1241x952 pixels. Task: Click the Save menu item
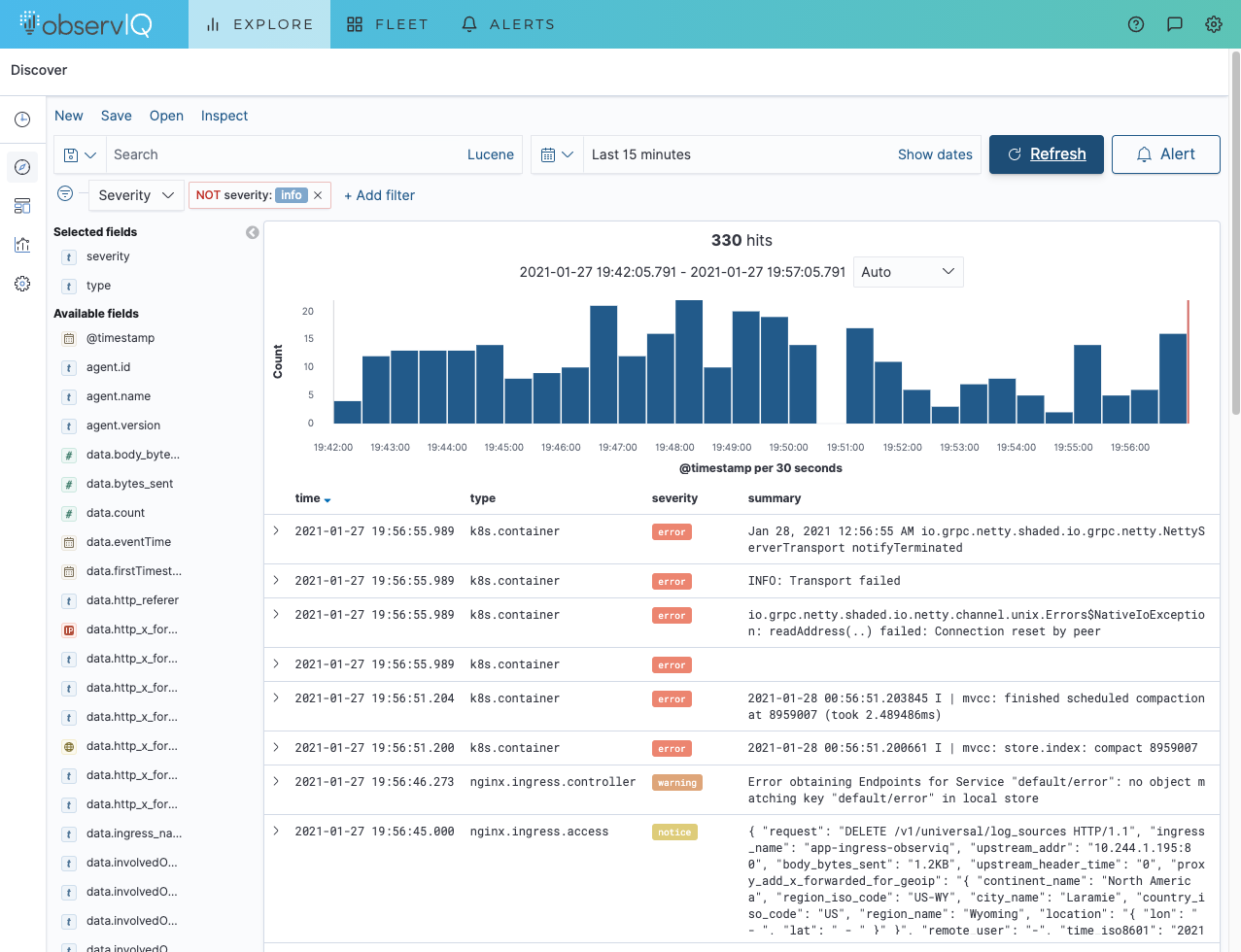[117, 116]
